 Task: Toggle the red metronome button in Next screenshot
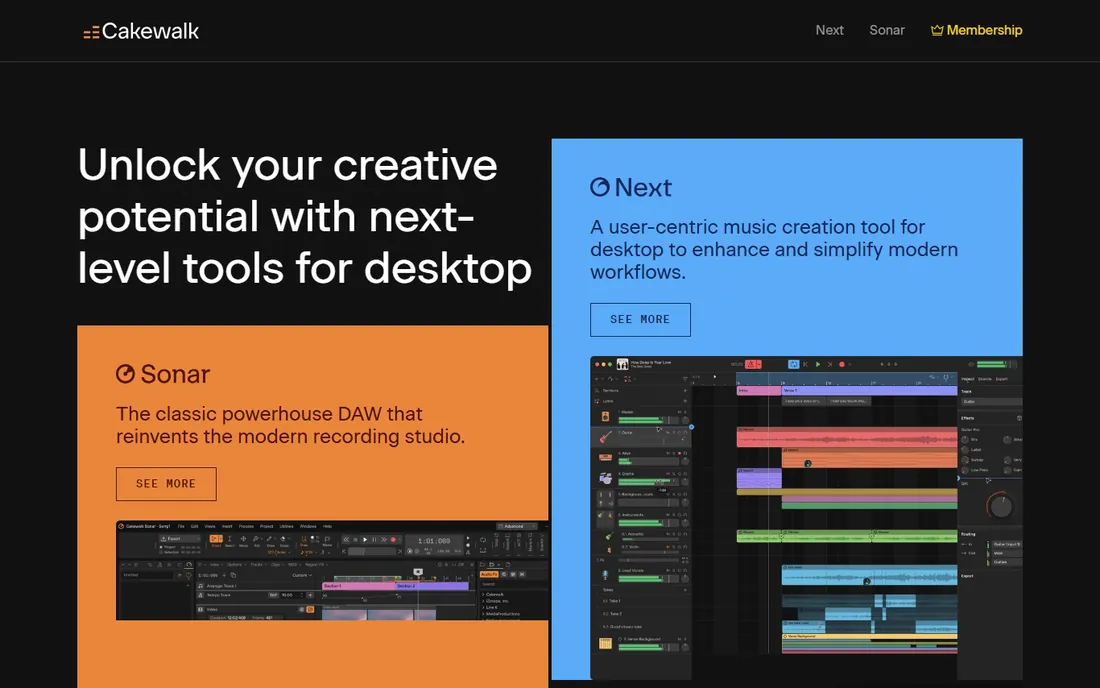pos(751,365)
